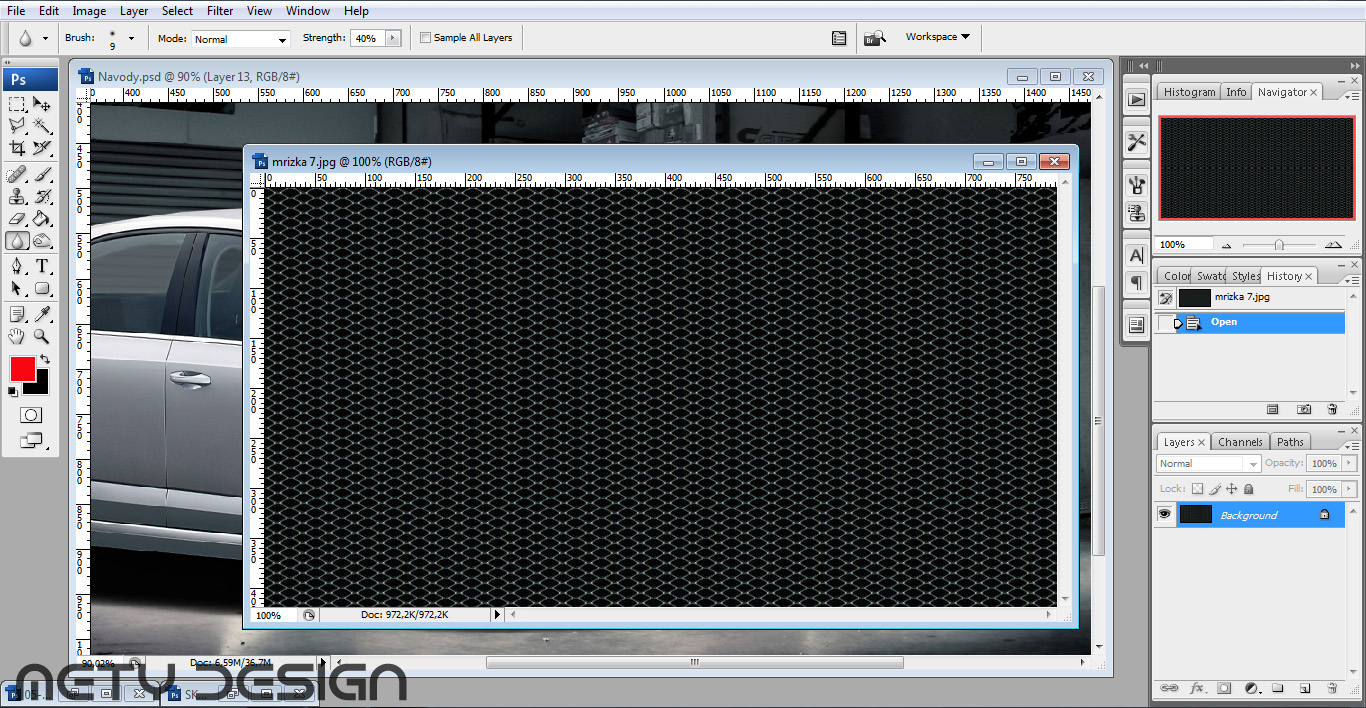Set background color black swatch
The height and width of the screenshot is (708, 1366).
coord(40,387)
